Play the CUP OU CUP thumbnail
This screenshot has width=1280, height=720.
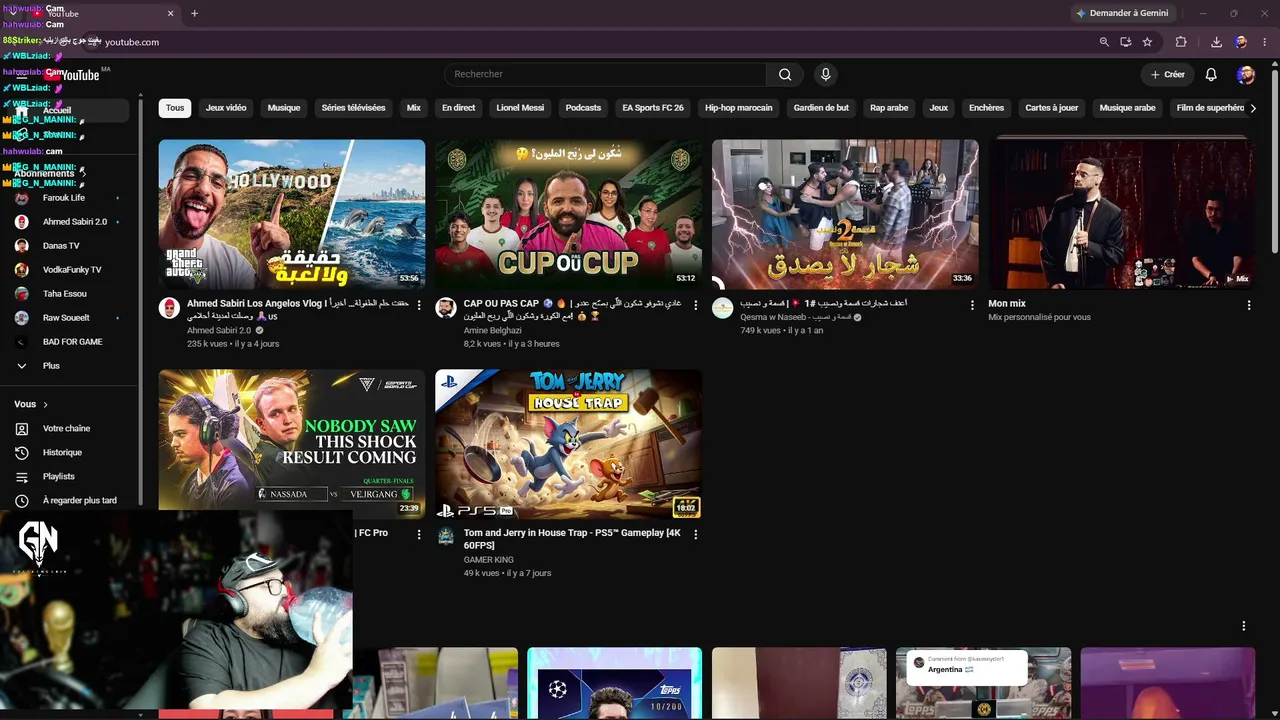tap(568, 214)
